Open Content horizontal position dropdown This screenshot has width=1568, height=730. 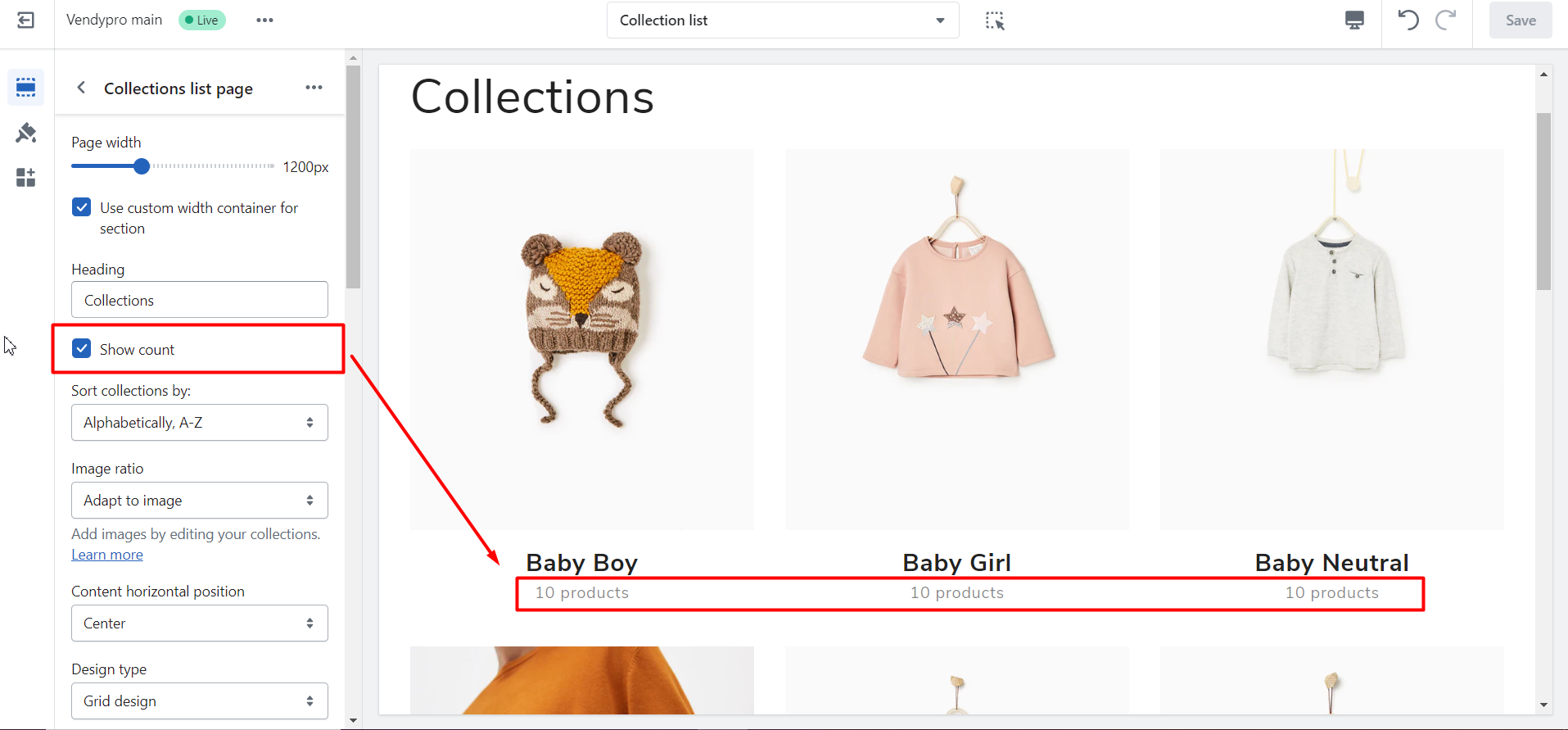(x=199, y=623)
